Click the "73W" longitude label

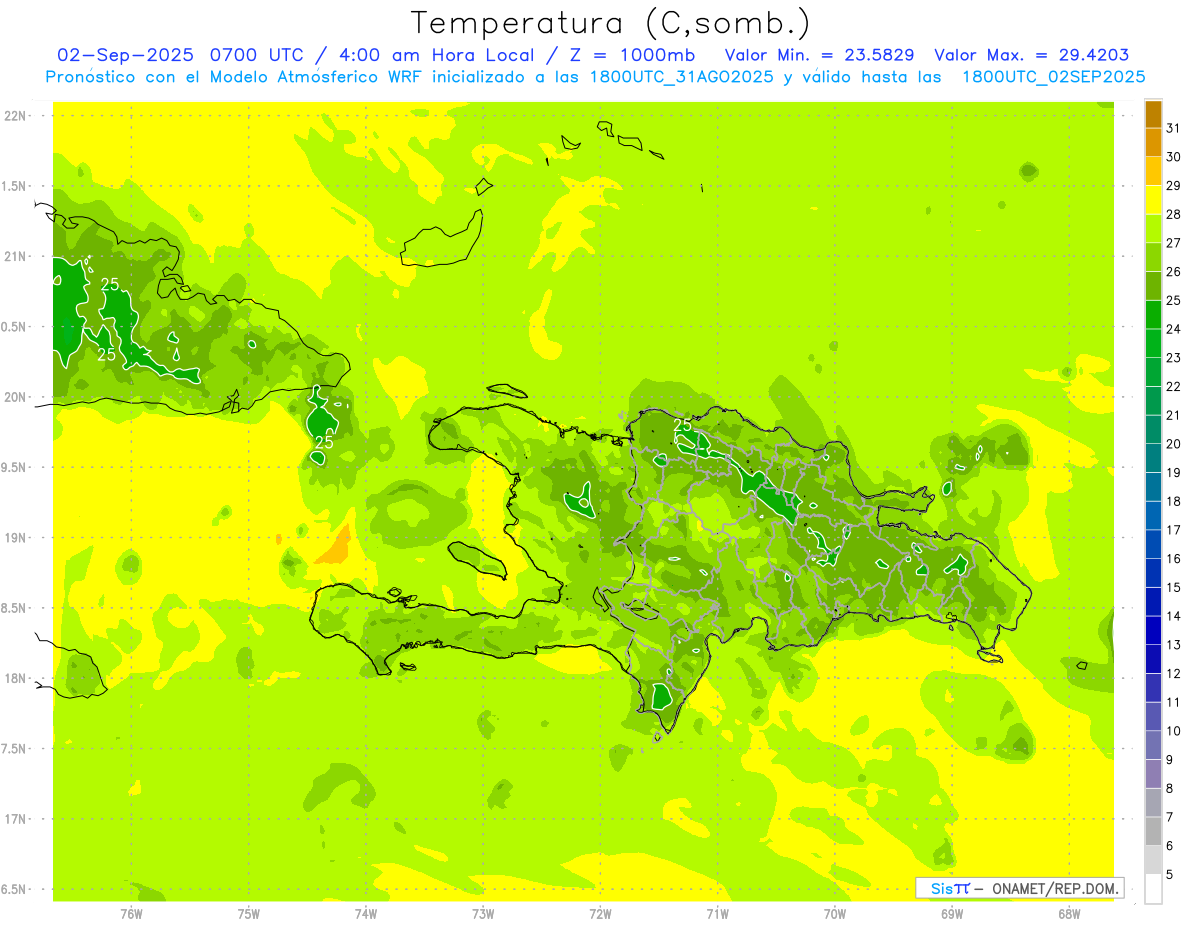[x=483, y=913]
